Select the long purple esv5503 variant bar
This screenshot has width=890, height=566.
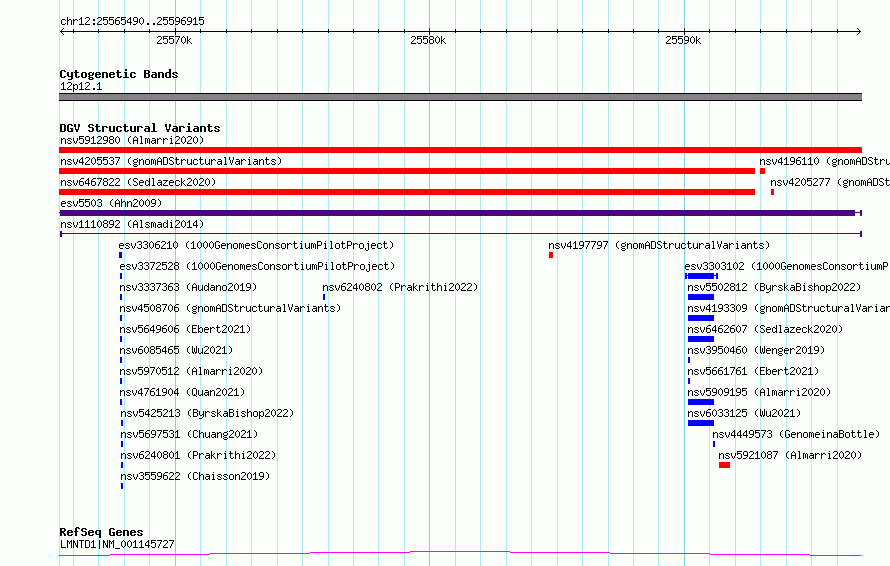(460, 213)
